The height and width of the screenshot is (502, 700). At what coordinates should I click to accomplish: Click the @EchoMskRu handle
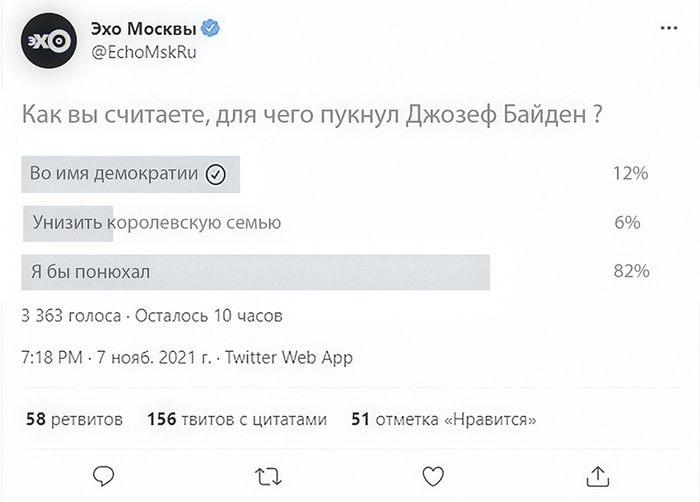pos(147,52)
